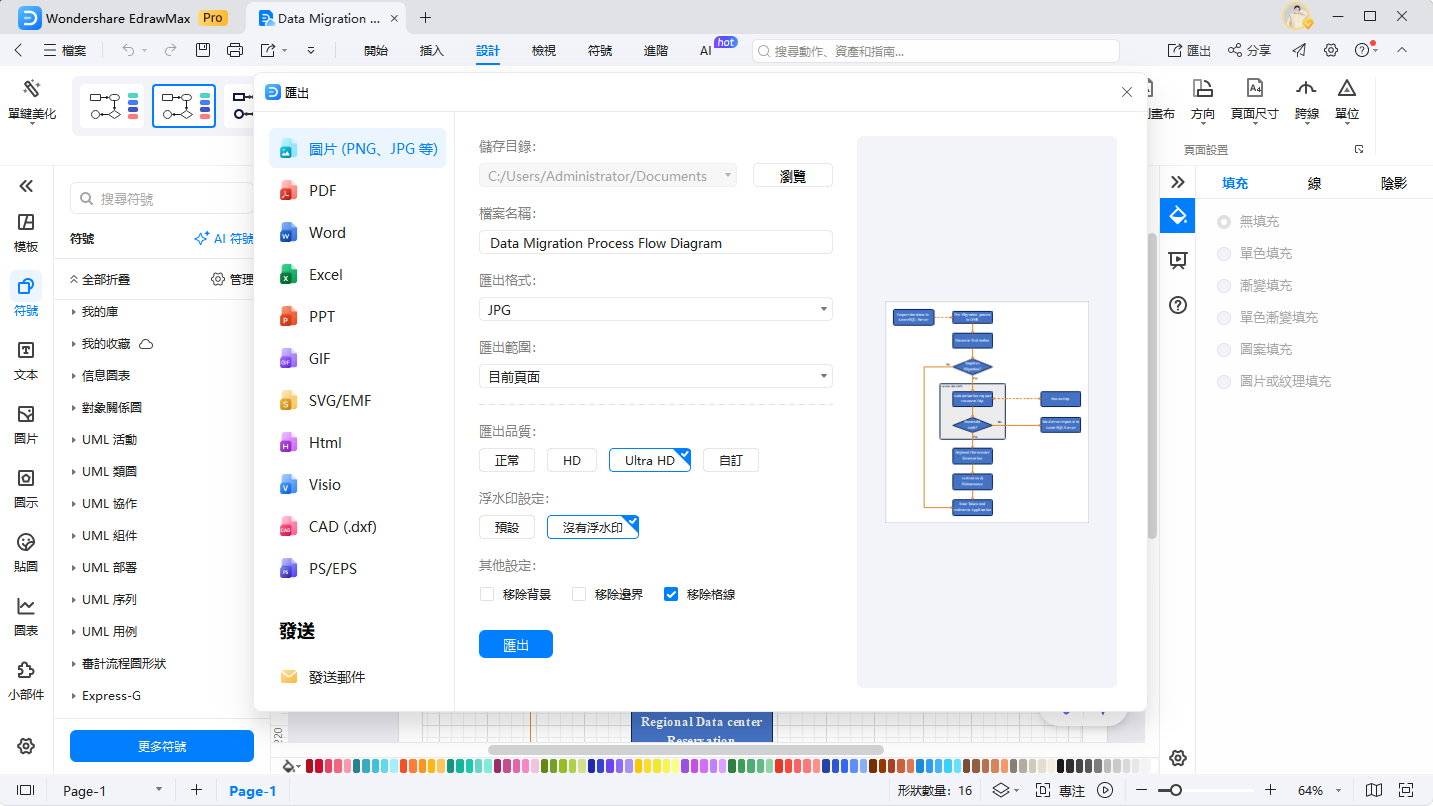The height and width of the screenshot is (806, 1433).
Task: Switch to the 插入 ribbon tab
Action: click(x=432, y=50)
